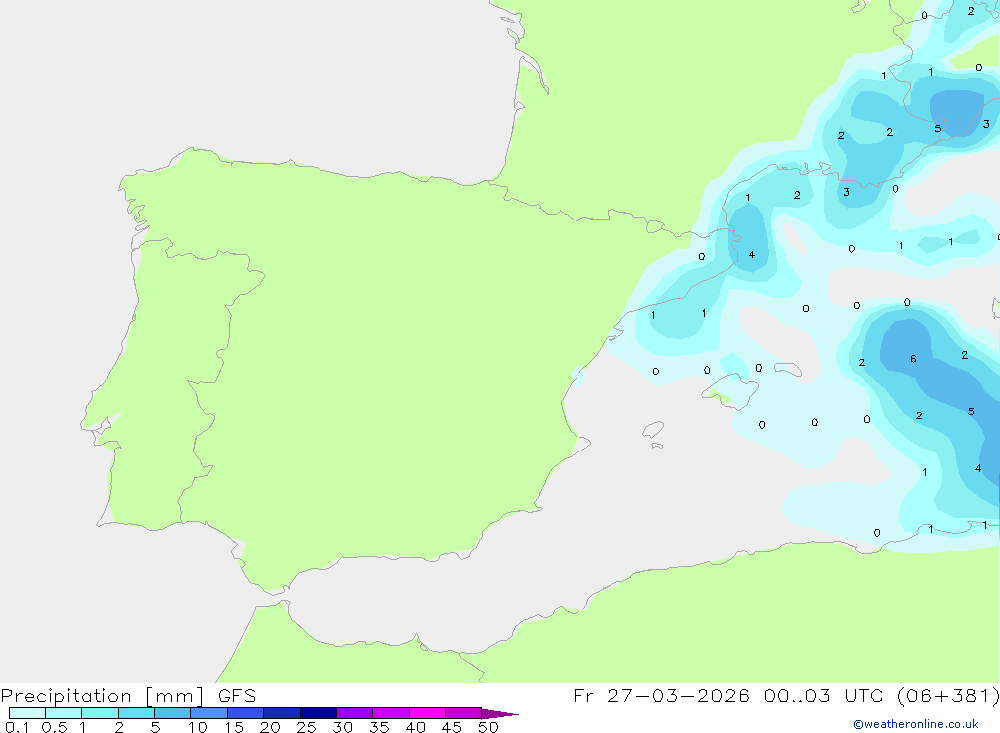This screenshot has width=1000, height=733.
Task: Select the 35–40 mm legend swatch
Action: coord(391,713)
